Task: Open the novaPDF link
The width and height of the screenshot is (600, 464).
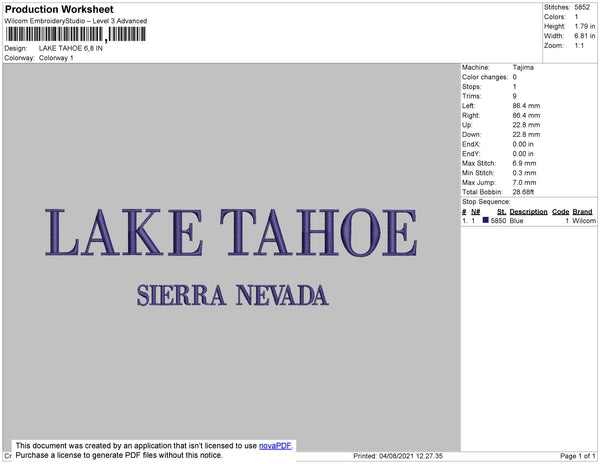Action: coord(275,446)
